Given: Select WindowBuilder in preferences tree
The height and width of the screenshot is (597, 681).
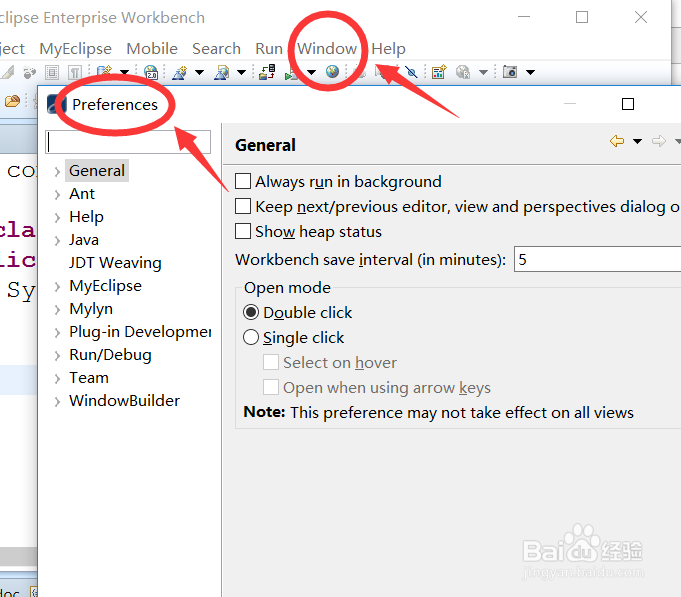Looking at the screenshot, I should pos(124,401).
